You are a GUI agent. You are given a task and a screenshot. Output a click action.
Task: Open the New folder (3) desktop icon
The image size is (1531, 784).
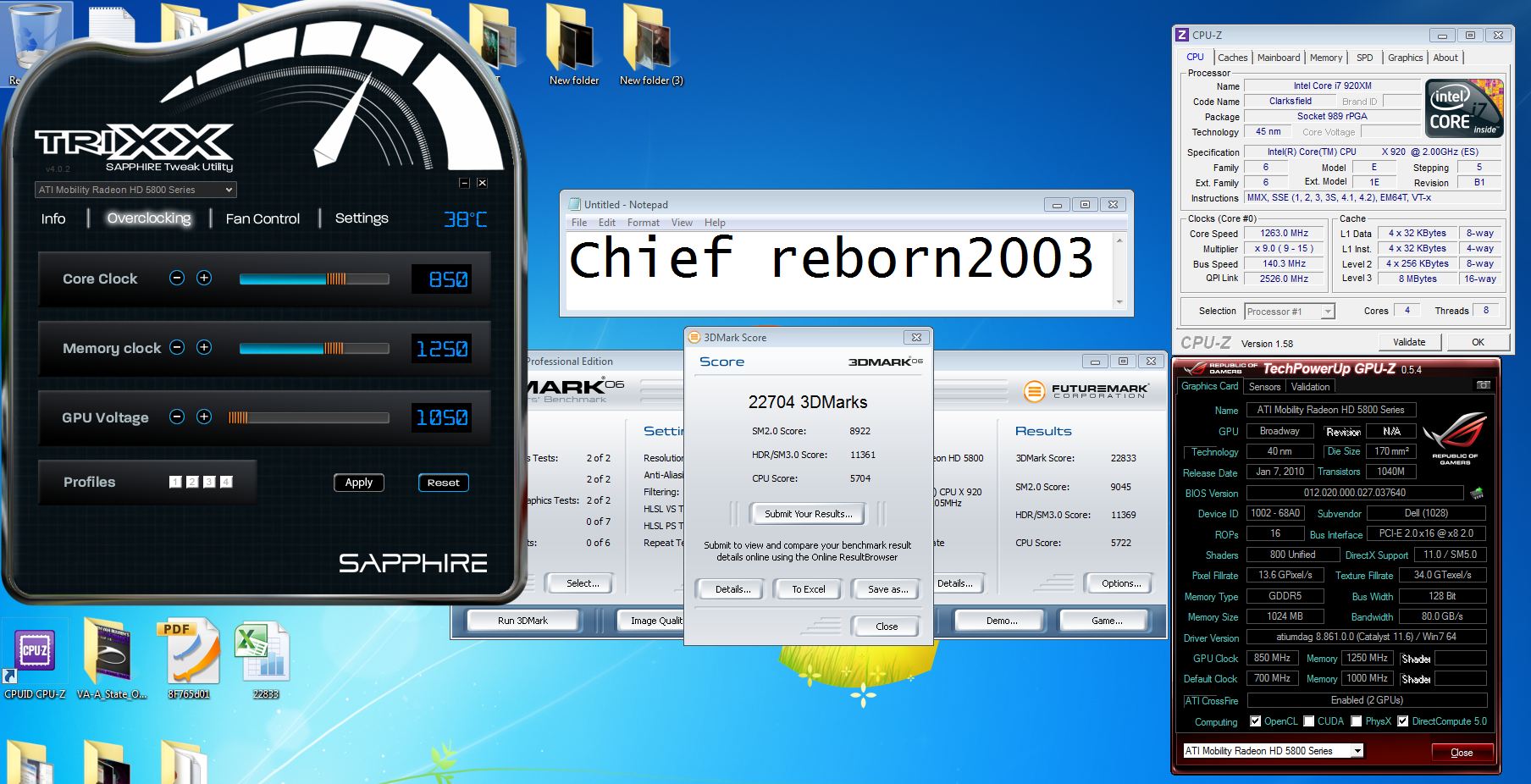[650, 45]
